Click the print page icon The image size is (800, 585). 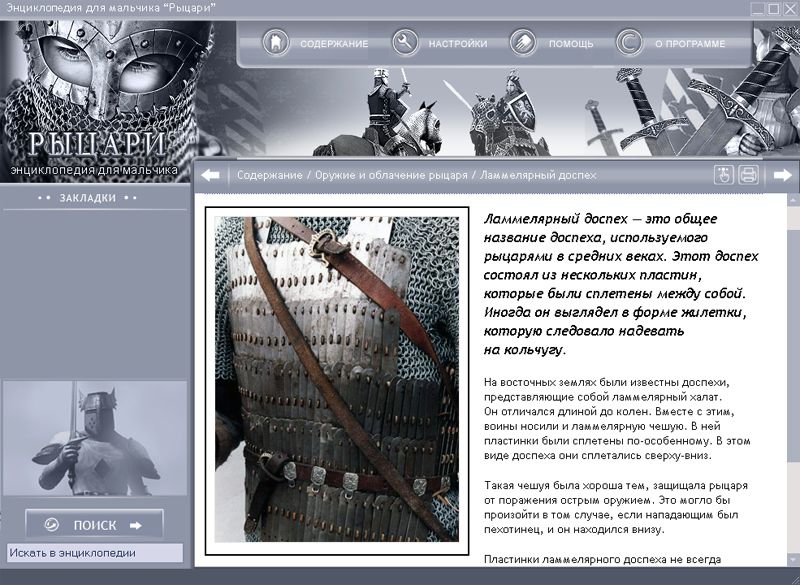pos(748,175)
